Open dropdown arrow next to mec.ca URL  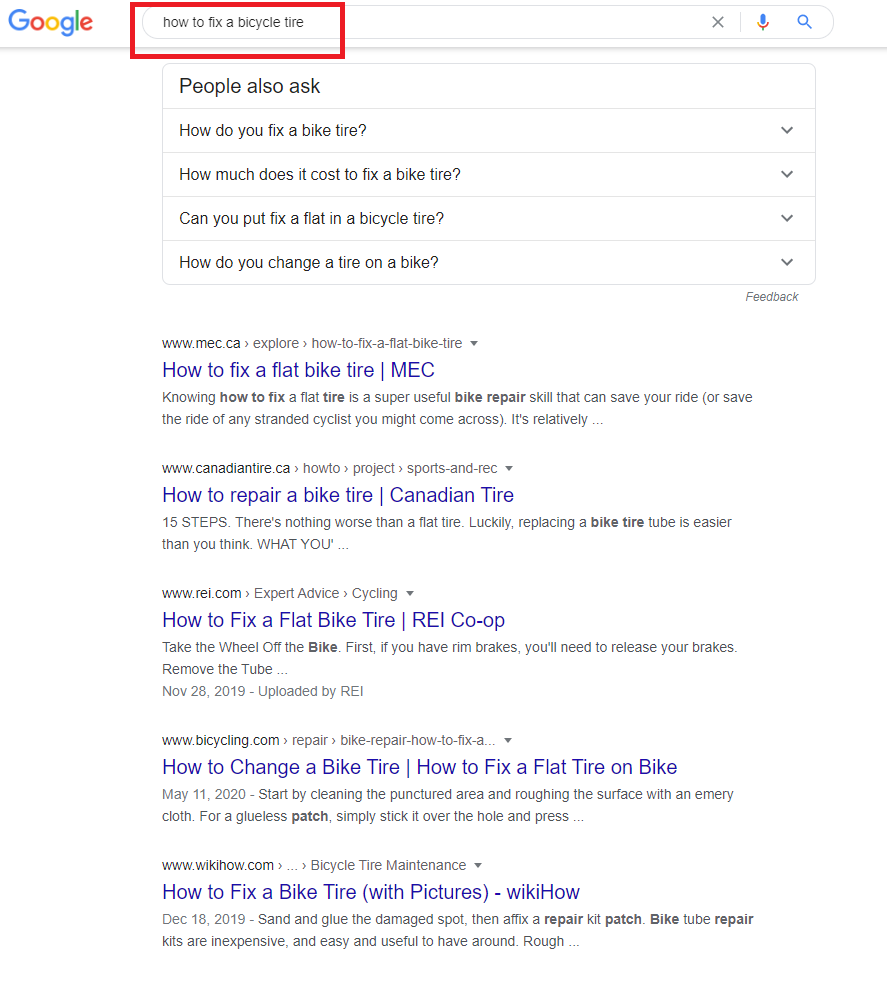(474, 344)
